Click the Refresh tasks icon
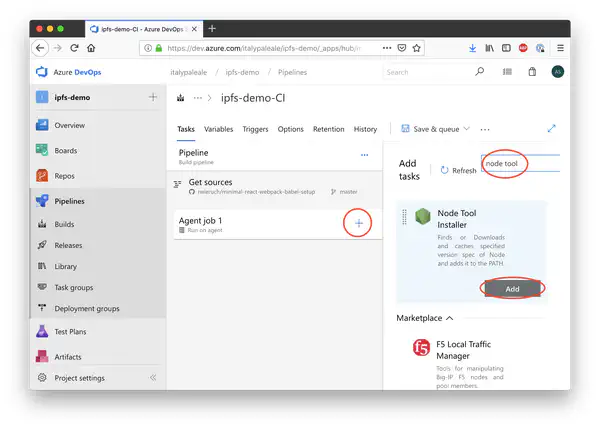 [445, 170]
